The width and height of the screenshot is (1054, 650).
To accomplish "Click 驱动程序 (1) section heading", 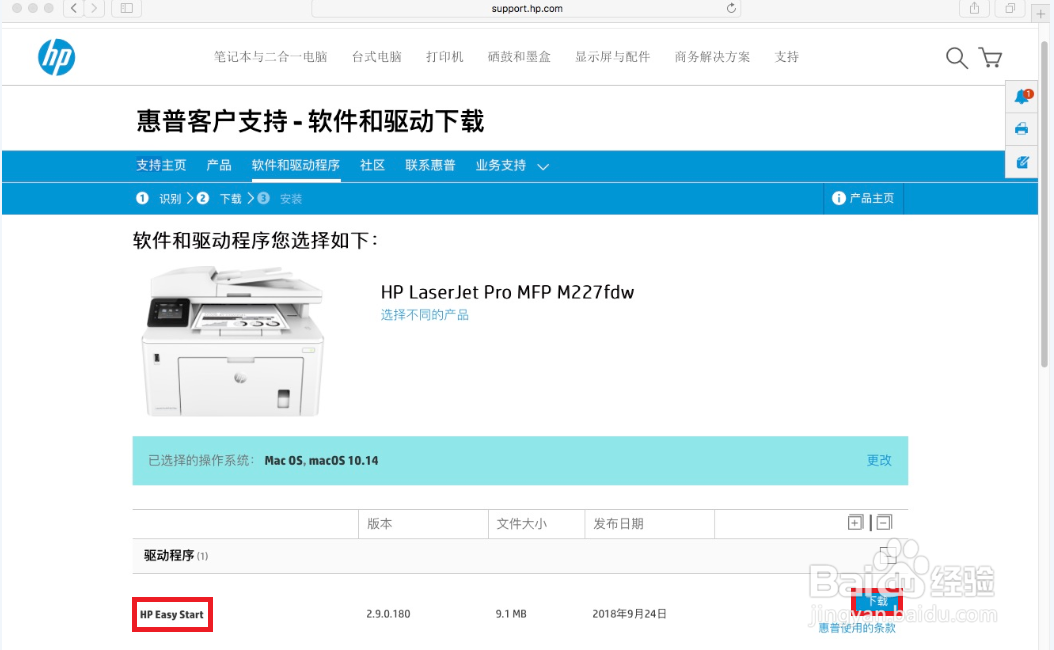I will 176,555.
